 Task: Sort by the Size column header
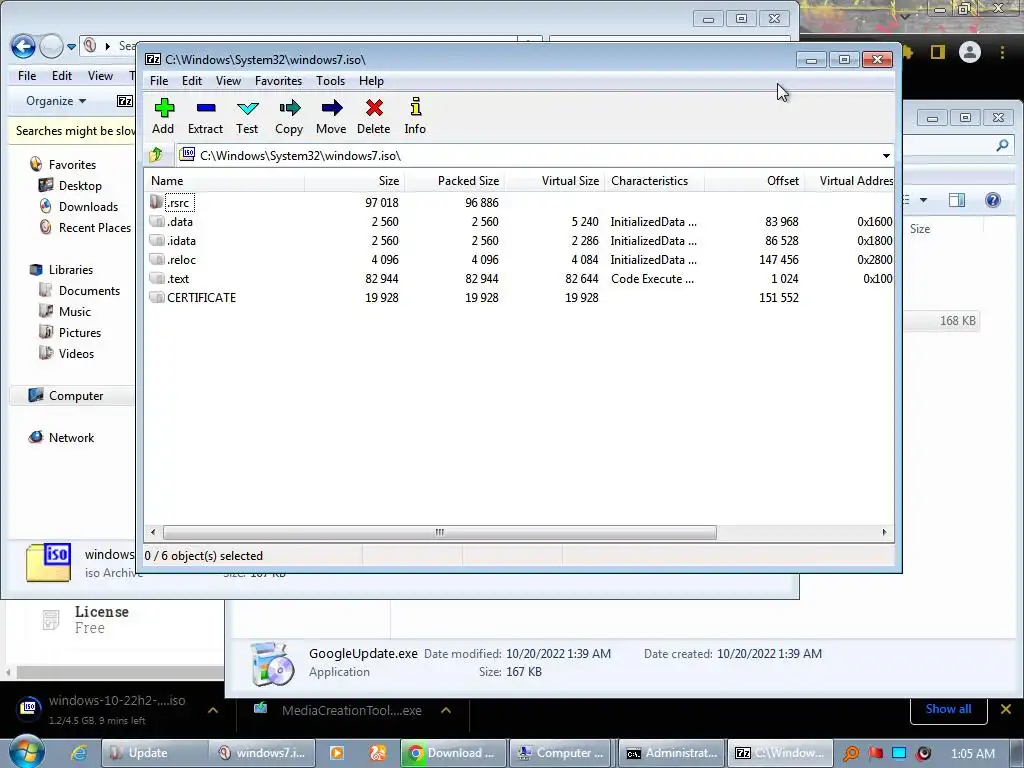[x=355, y=181]
